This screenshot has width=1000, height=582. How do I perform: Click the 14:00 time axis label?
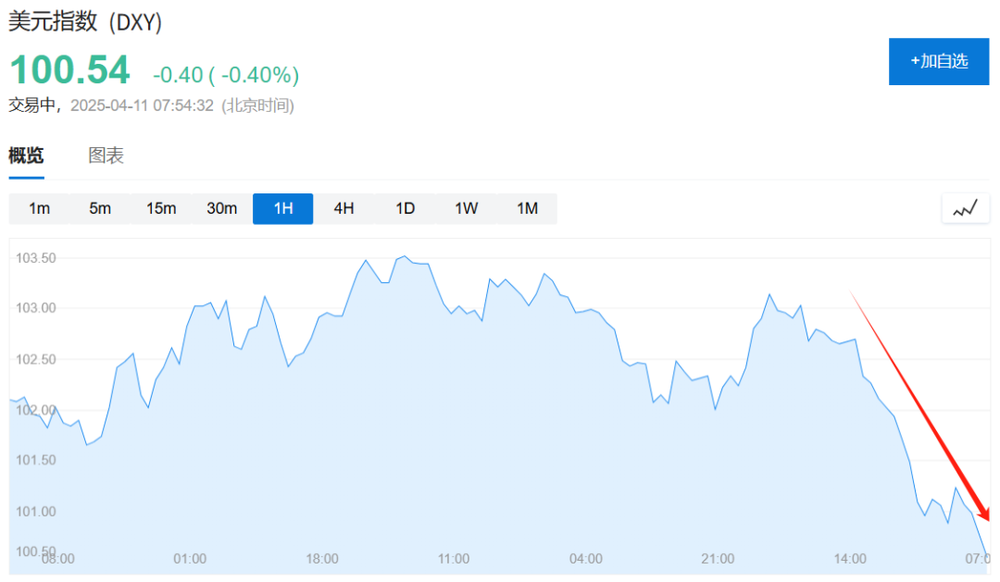click(x=850, y=559)
